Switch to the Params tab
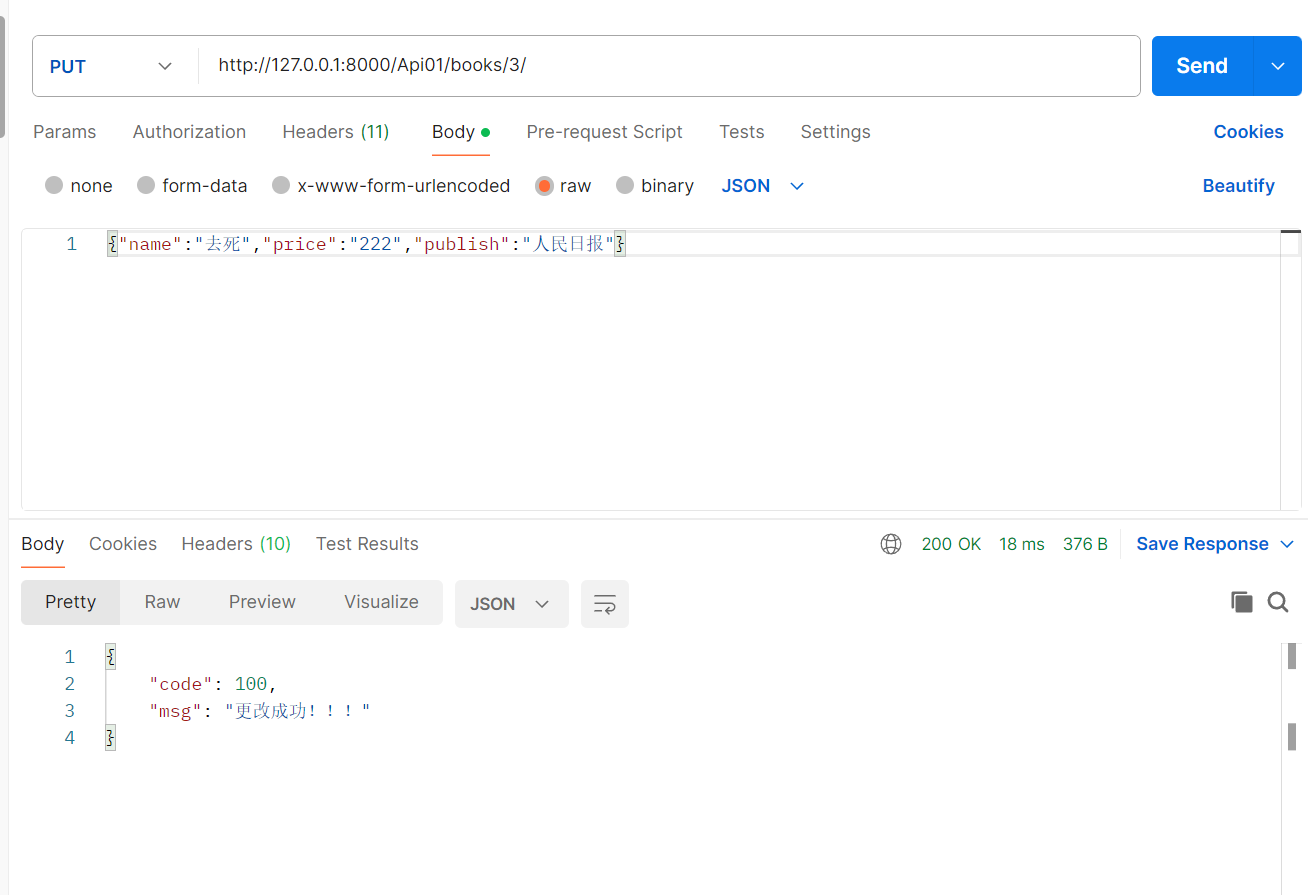The width and height of the screenshot is (1308, 895). pos(65,132)
